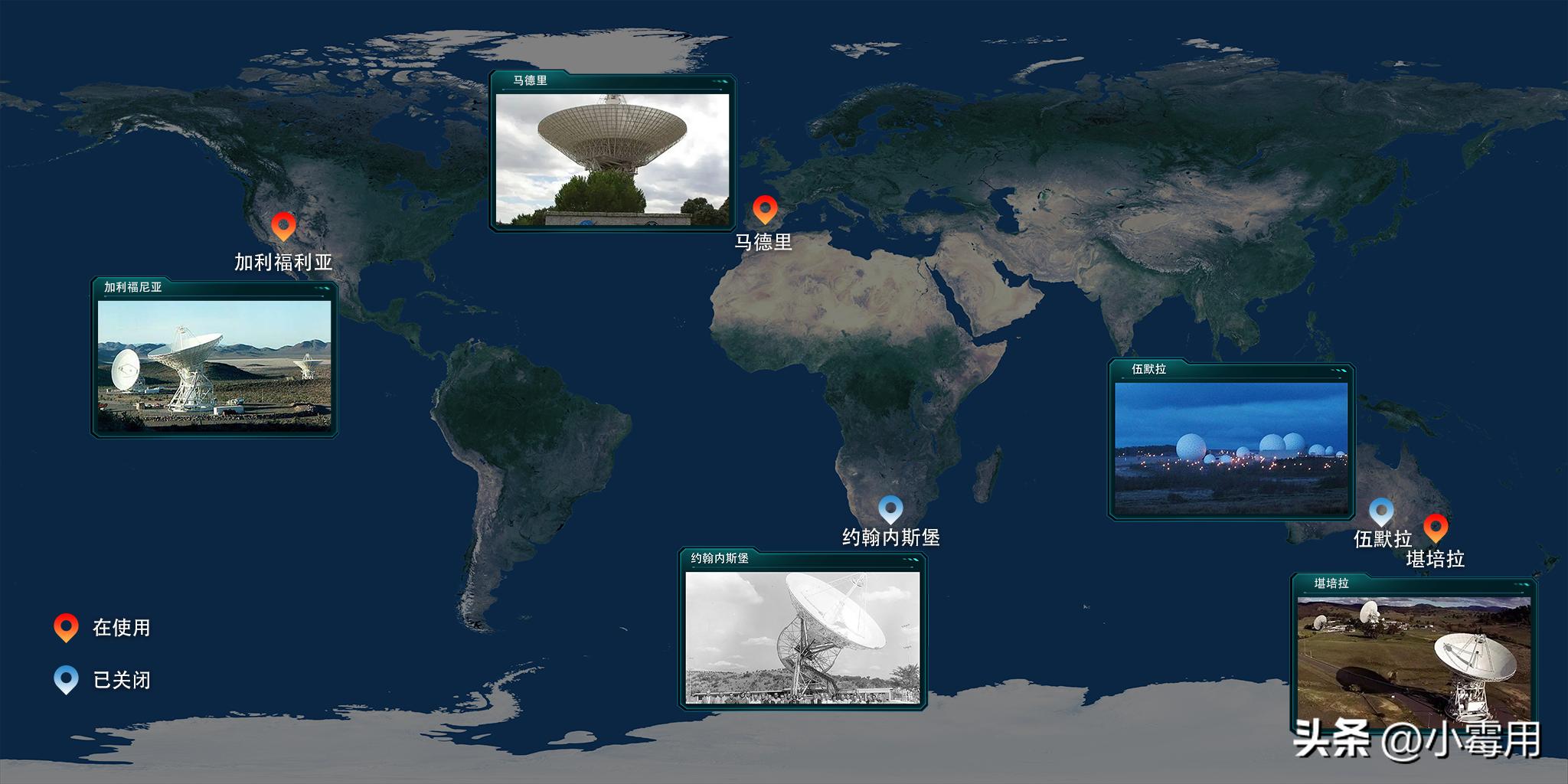The height and width of the screenshot is (784, 1568).
Task: Click the 在使用 legend text
Action: click(x=122, y=628)
